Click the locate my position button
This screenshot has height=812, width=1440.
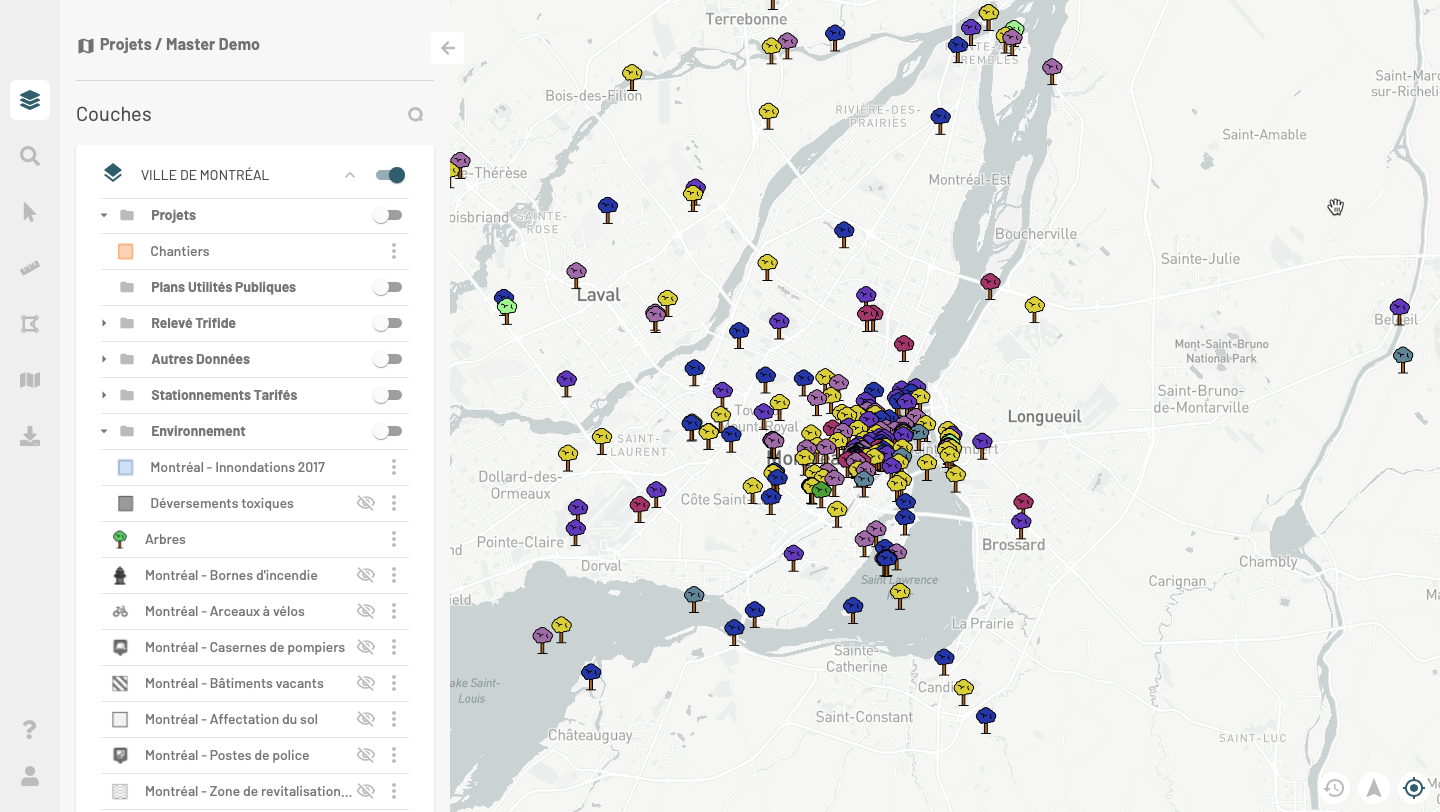pos(1414,788)
